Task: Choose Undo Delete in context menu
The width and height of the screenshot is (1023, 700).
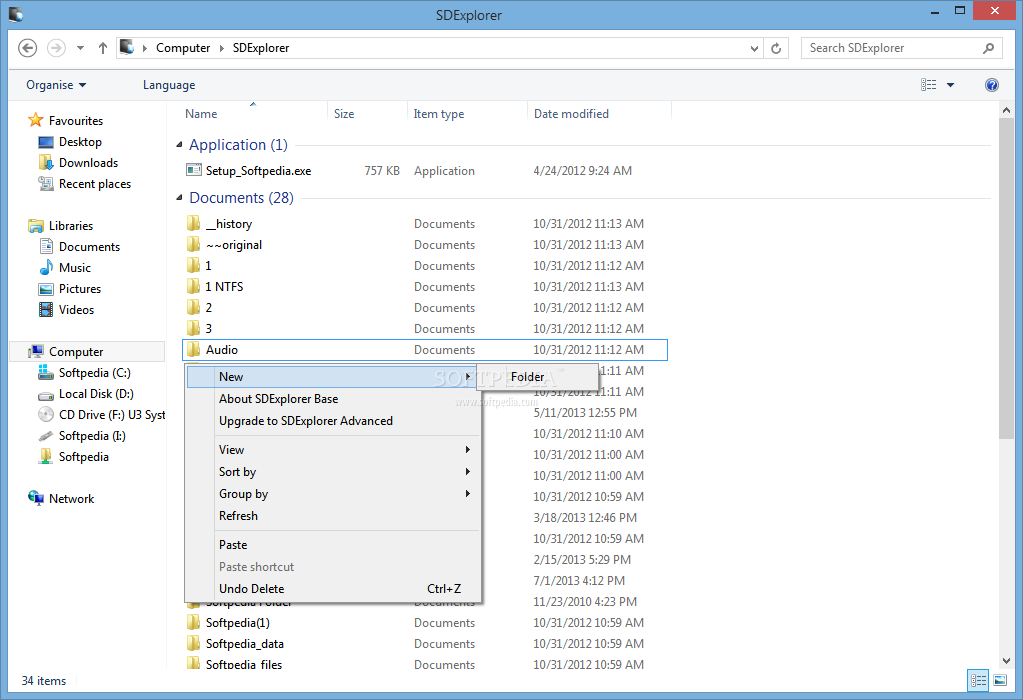Action: tap(333, 588)
